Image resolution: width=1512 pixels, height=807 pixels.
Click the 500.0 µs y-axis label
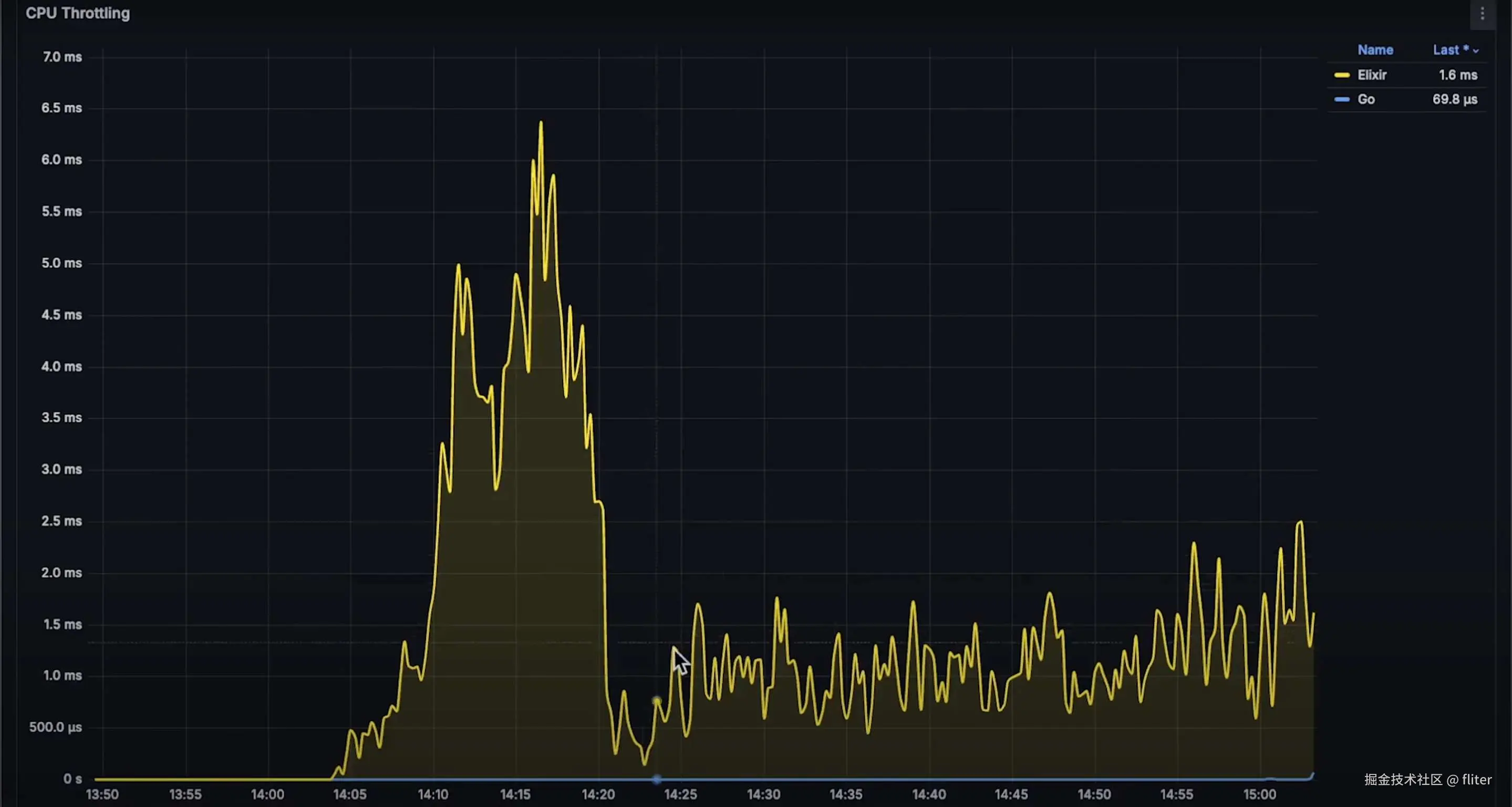pos(56,727)
